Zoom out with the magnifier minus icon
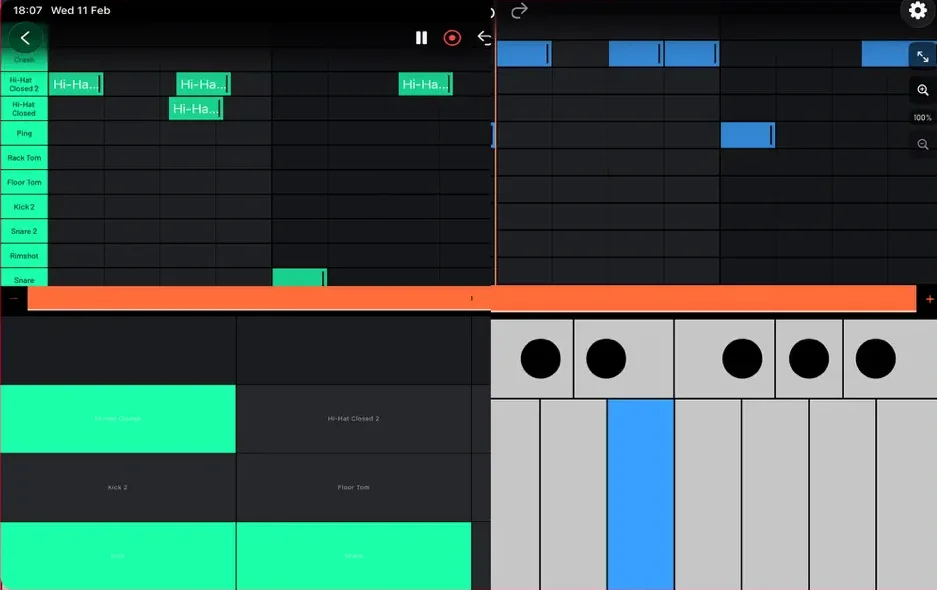This screenshot has width=937, height=590. [923, 145]
